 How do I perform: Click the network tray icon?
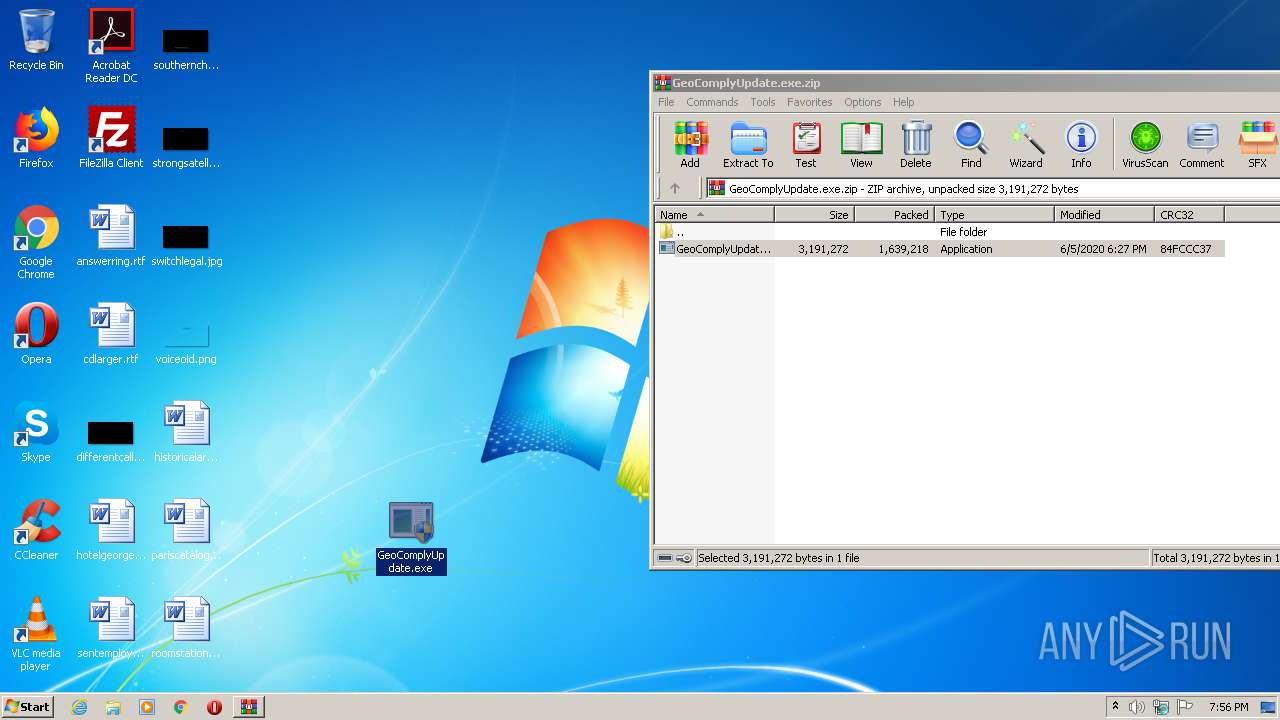click(1161, 707)
